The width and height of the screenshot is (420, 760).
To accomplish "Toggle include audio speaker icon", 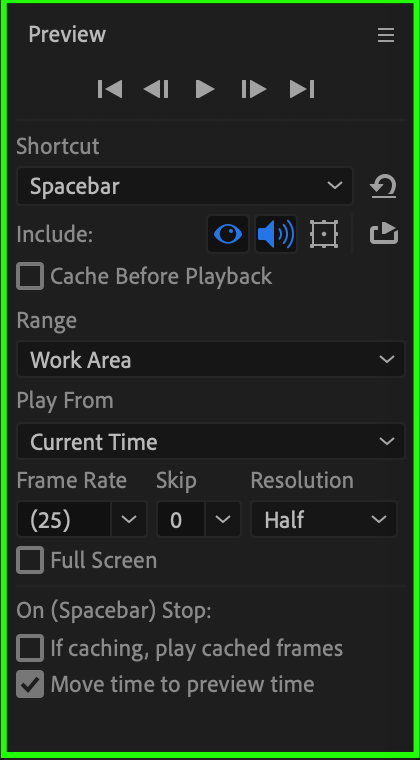I will click(x=276, y=235).
